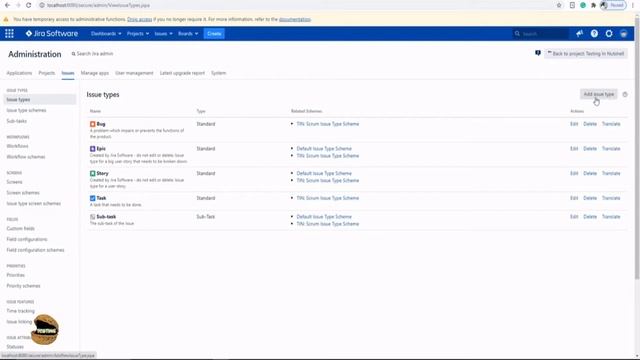This screenshot has height=360, width=640.
Task: Expand the Boards dropdown menu
Action: pos(188,33)
